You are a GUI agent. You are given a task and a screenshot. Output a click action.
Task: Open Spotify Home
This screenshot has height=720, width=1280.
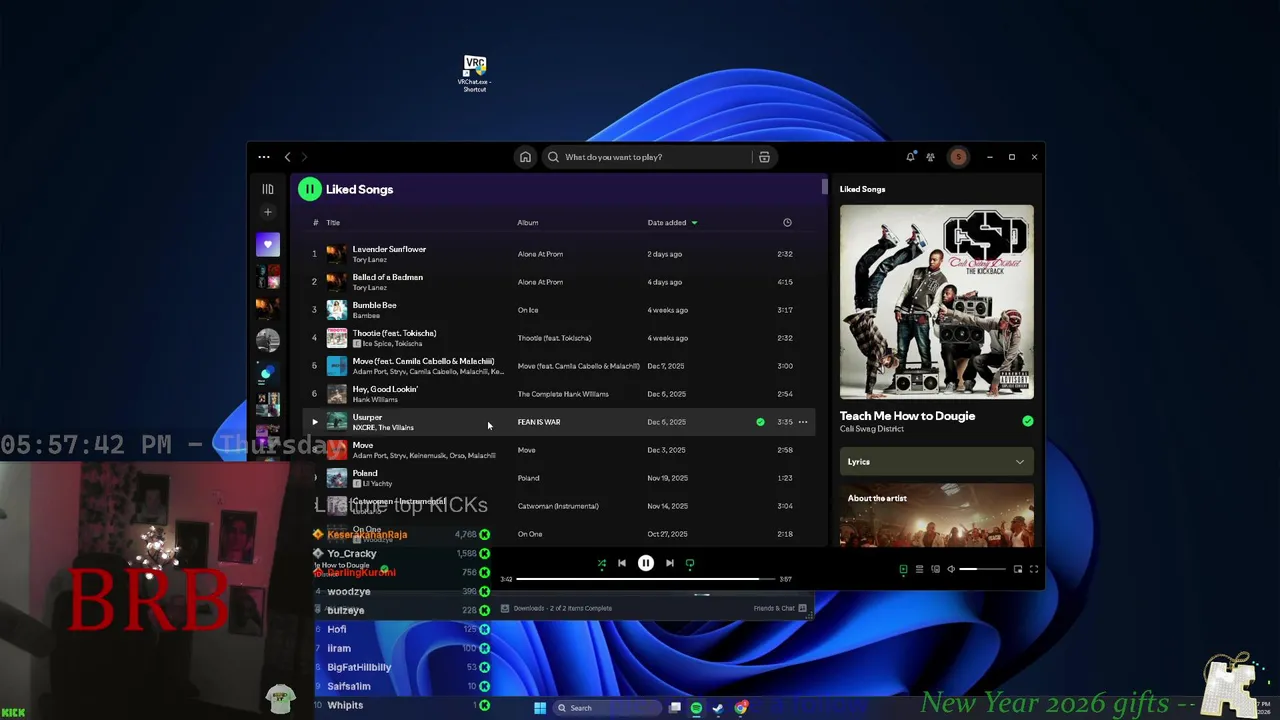[x=525, y=157]
